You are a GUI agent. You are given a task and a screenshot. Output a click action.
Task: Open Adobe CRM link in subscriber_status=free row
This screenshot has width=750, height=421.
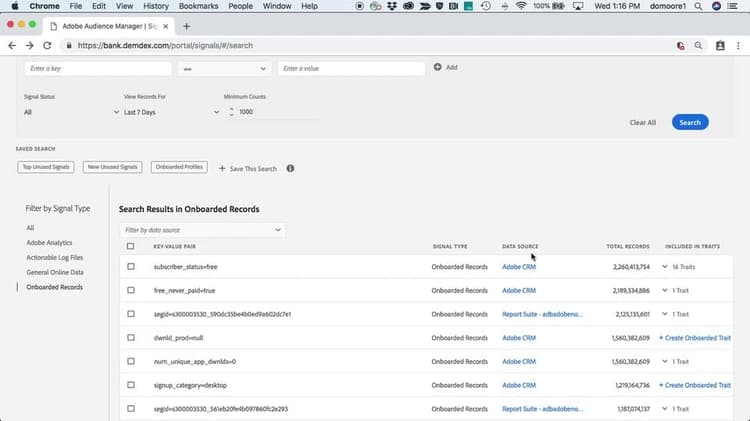point(519,266)
